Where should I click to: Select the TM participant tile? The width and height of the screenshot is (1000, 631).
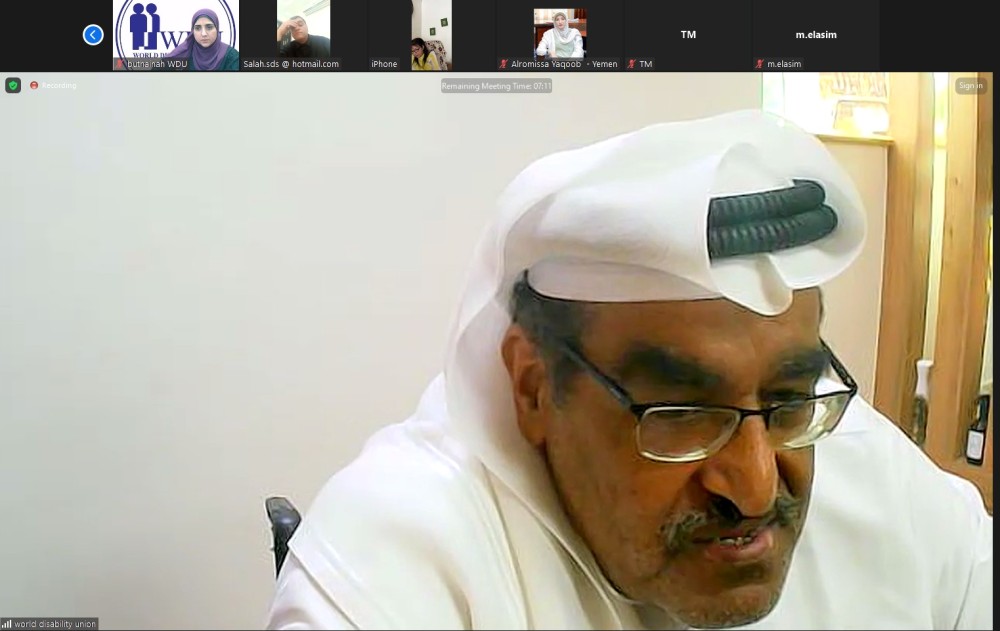click(688, 35)
